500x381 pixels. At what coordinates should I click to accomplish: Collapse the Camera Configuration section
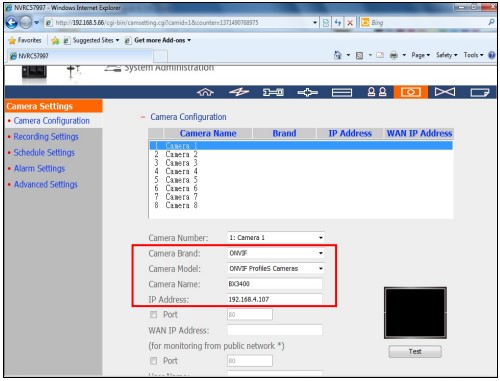point(143,117)
